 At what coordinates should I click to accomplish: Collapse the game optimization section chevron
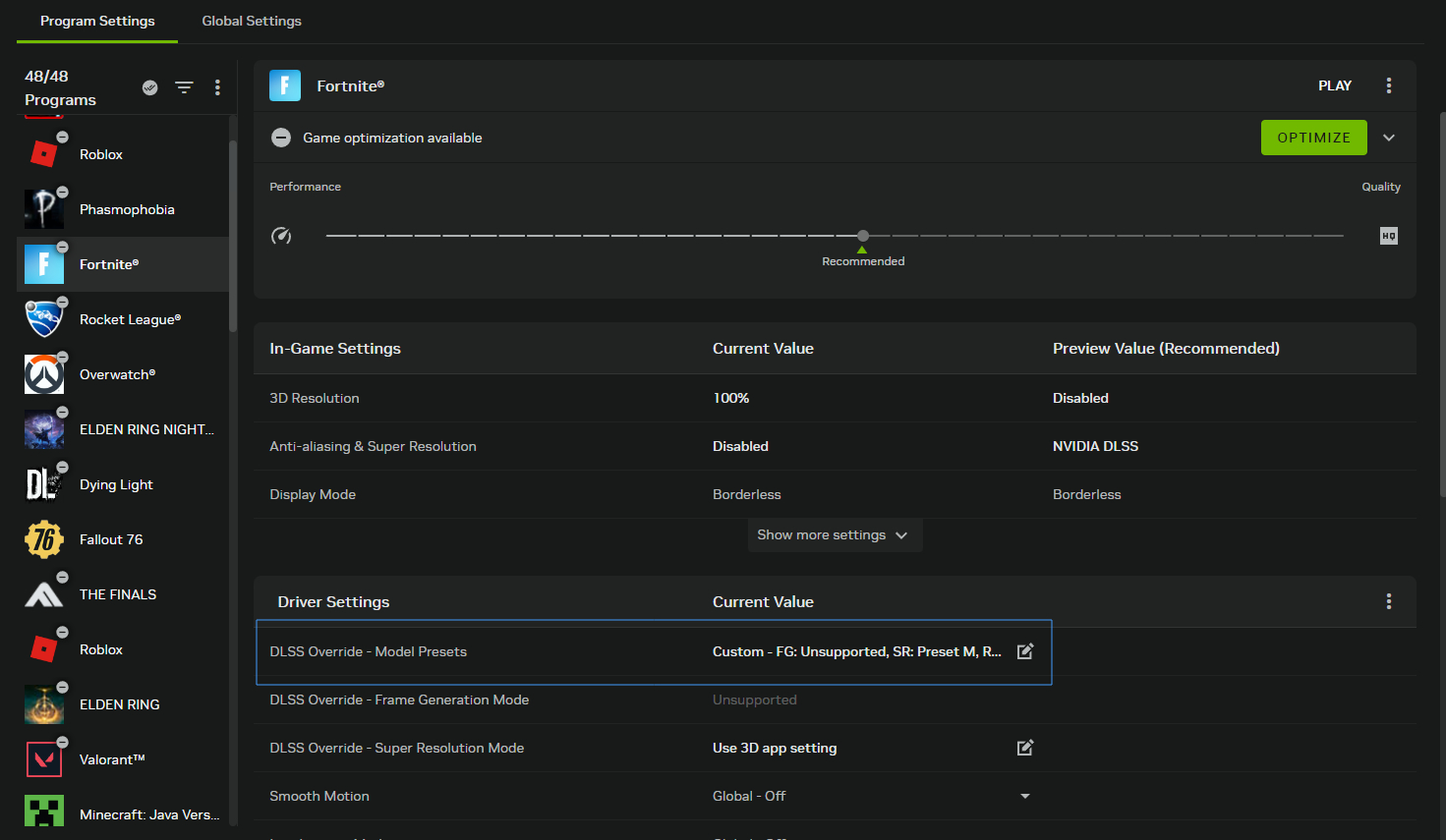(x=1389, y=138)
